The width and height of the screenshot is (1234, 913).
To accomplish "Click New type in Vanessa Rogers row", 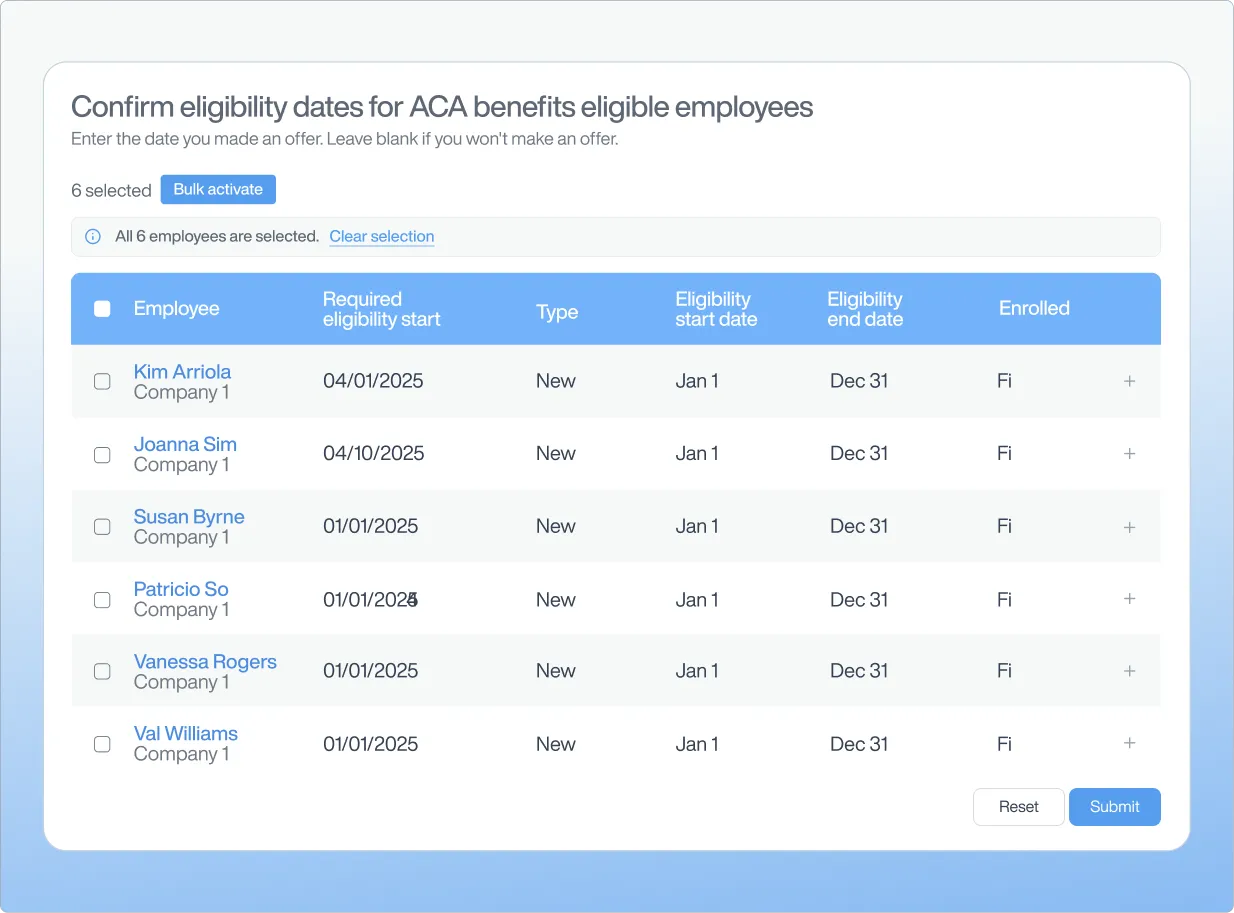I will tap(556, 671).
